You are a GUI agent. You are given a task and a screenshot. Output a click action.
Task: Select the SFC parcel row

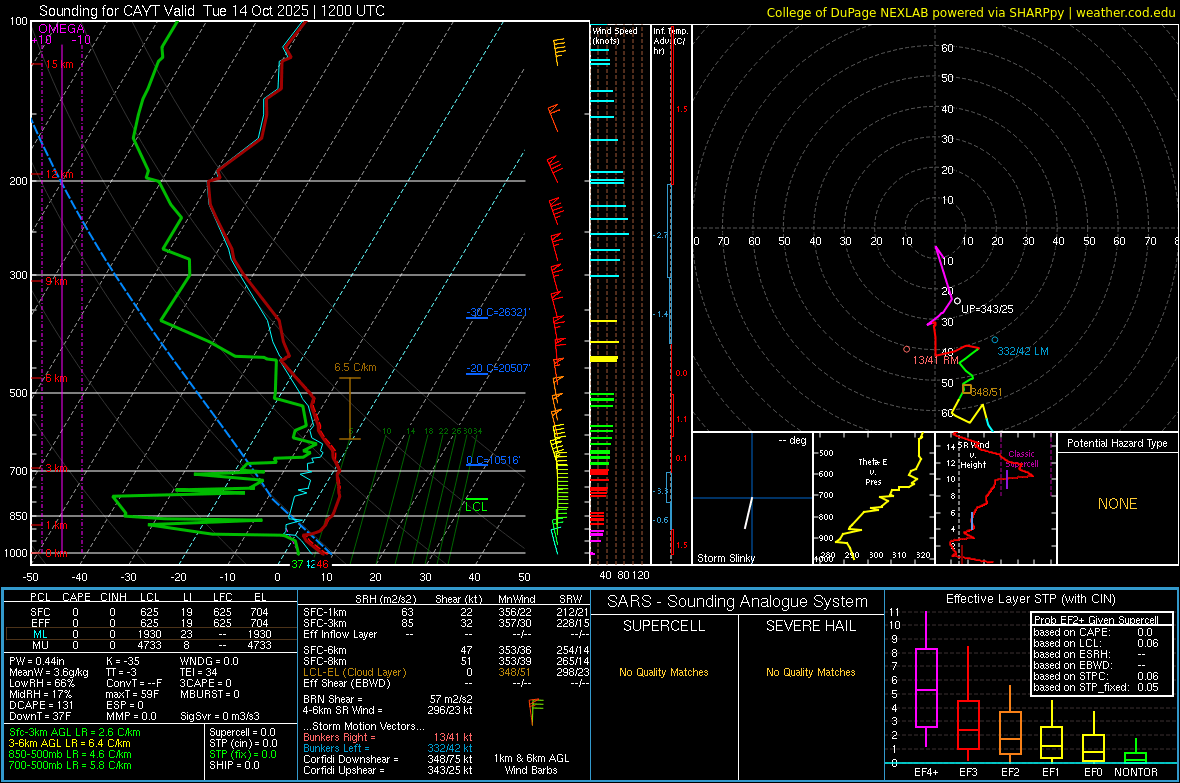[151, 612]
